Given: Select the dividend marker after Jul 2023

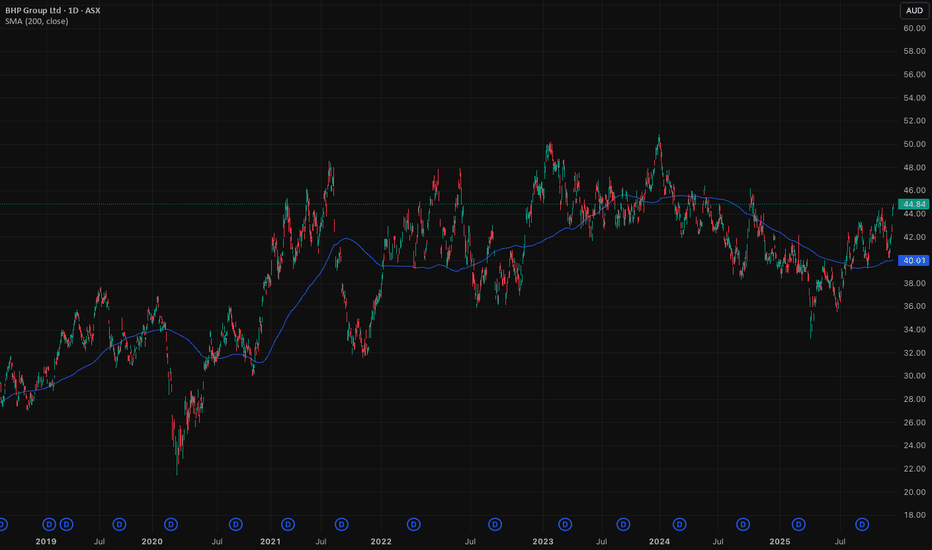Looking at the screenshot, I should coord(624,523).
